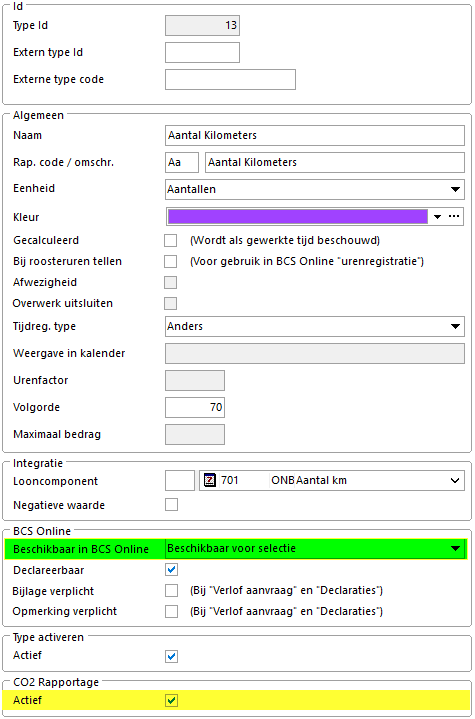Open Beschikbaar in BCS Online dropdown
Viewport: 475px width, 719px height.
(315, 548)
